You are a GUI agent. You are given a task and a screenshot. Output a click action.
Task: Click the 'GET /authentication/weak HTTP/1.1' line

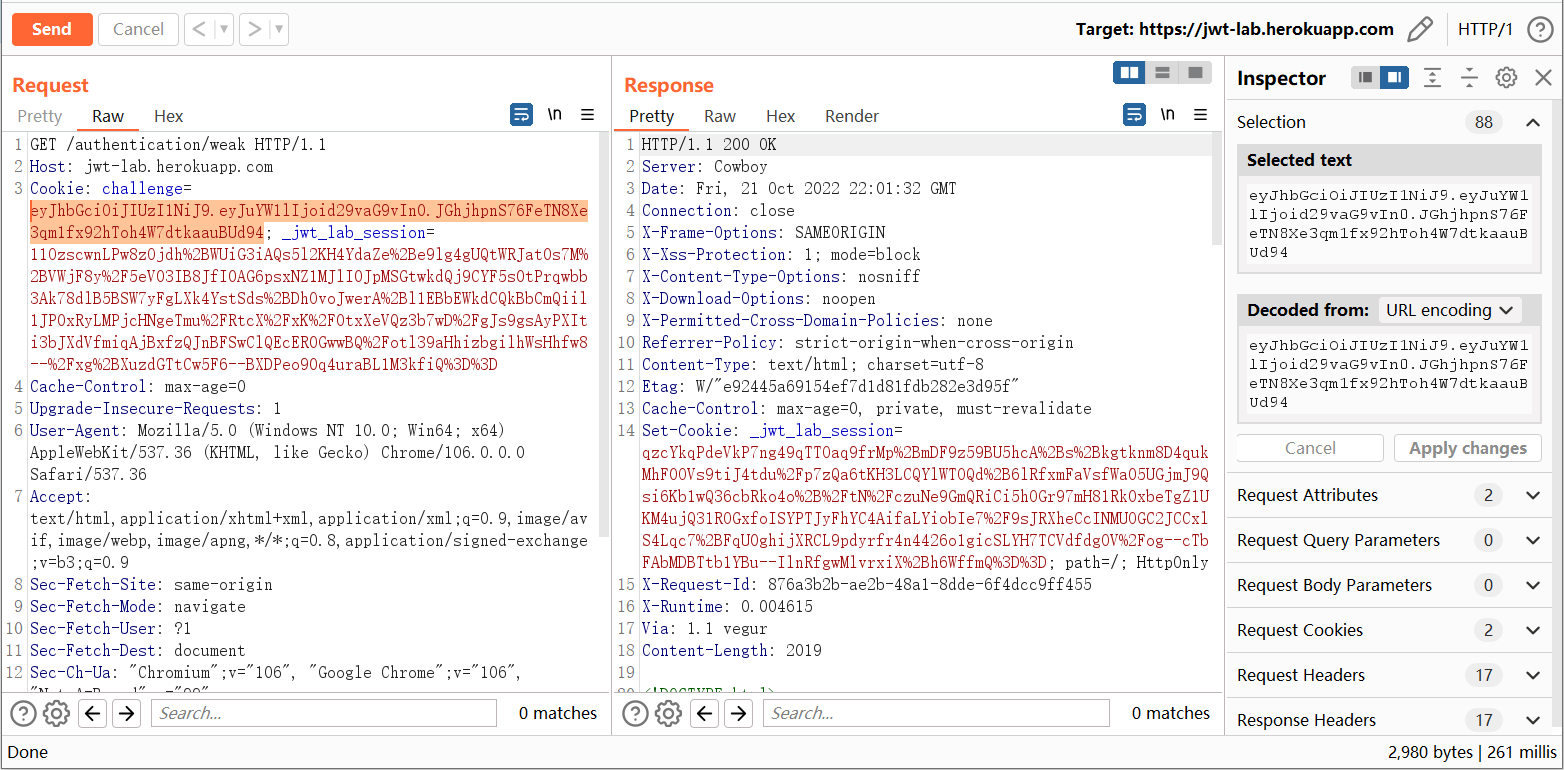(178, 145)
